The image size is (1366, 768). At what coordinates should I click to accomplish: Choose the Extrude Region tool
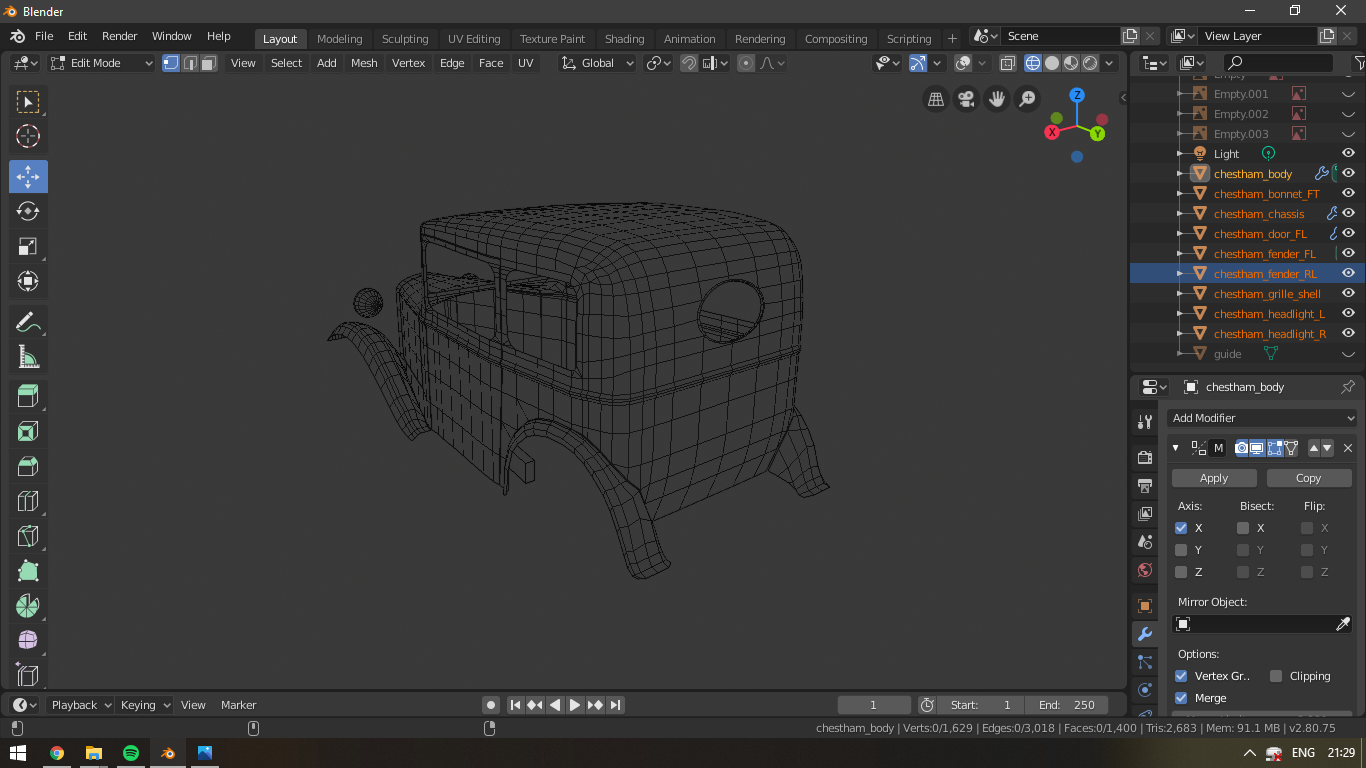coord(28,396)
